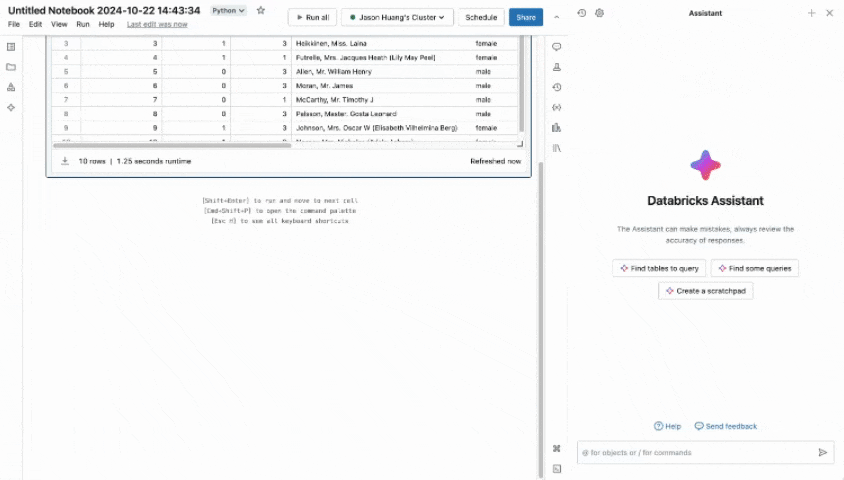This screenshot has width=844, height=480.
Task: Open the comments panel icon
Action: [557, 47]
